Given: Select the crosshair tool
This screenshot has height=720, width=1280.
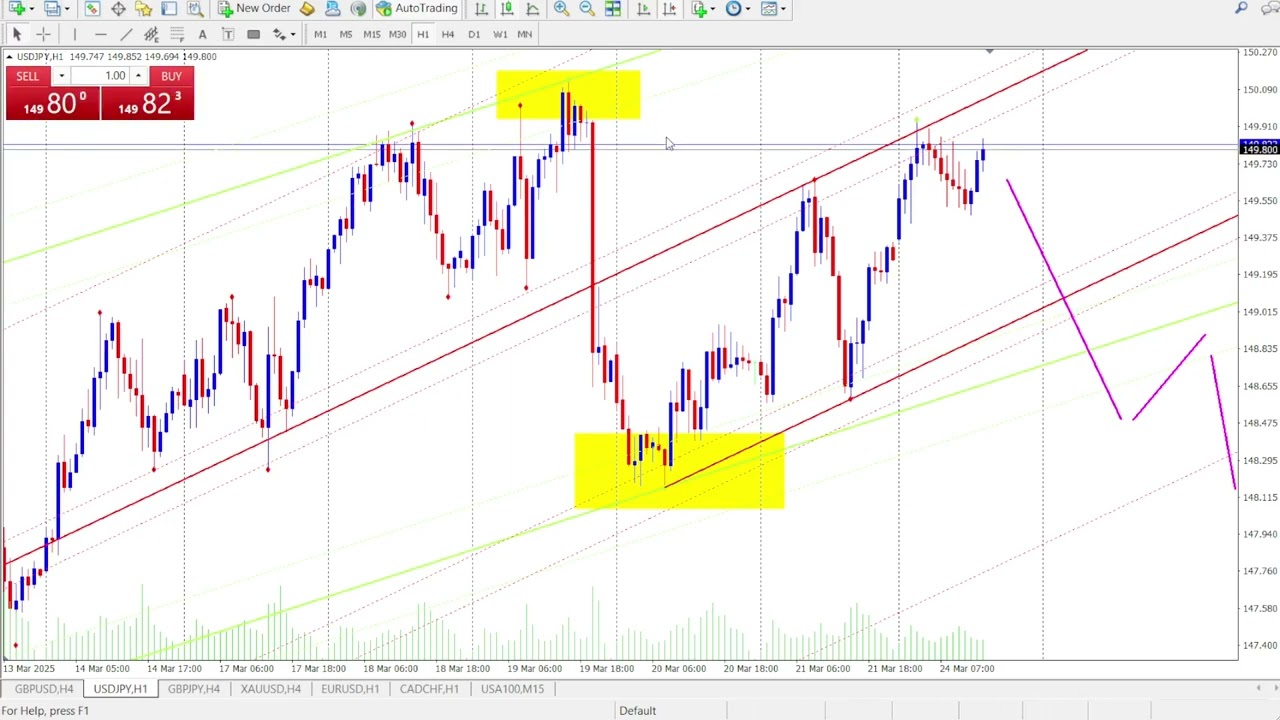Looking at the screenshot, I should (43, 34).
